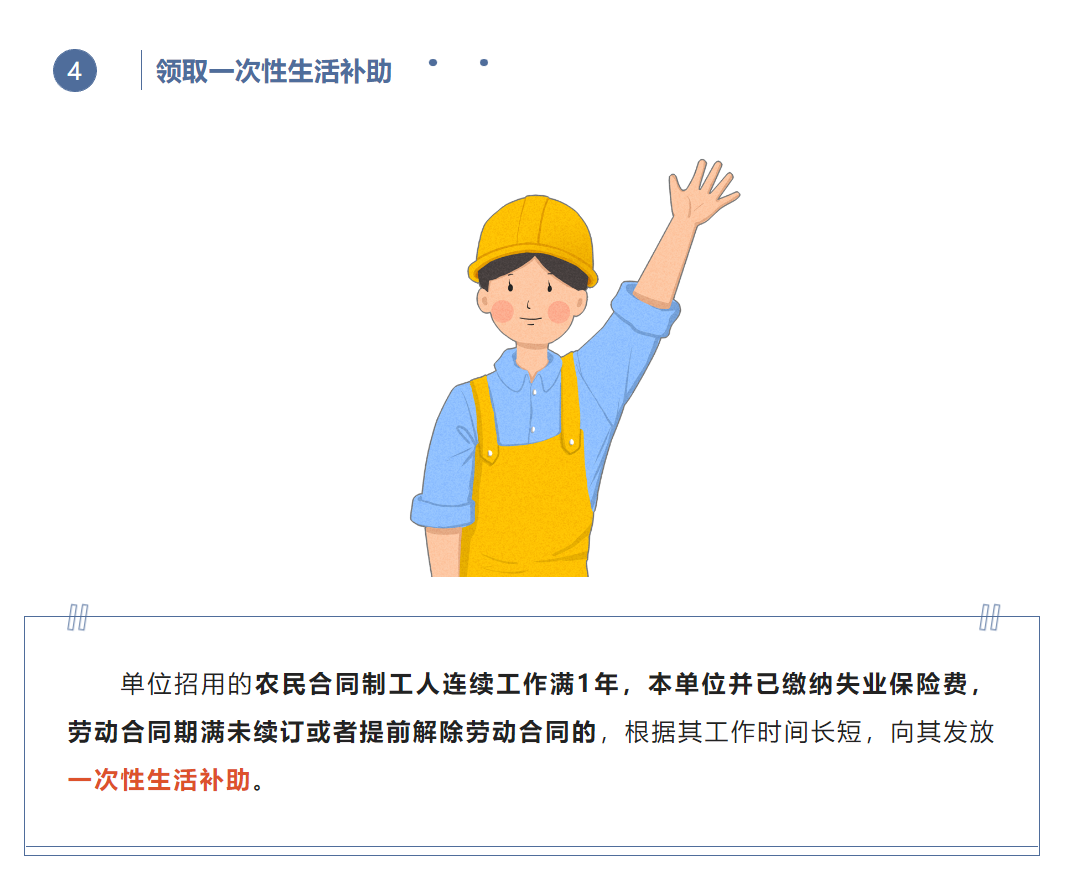Click the left quotation mark decoration on the box

[78, 618]
